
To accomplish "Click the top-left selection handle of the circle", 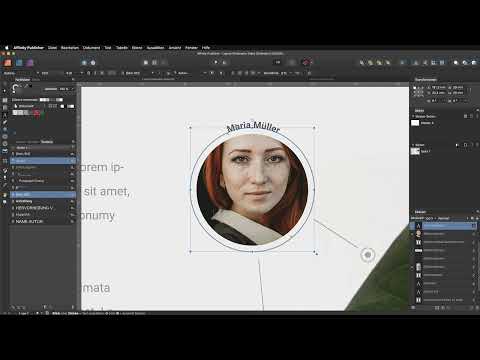I will 190,127.
